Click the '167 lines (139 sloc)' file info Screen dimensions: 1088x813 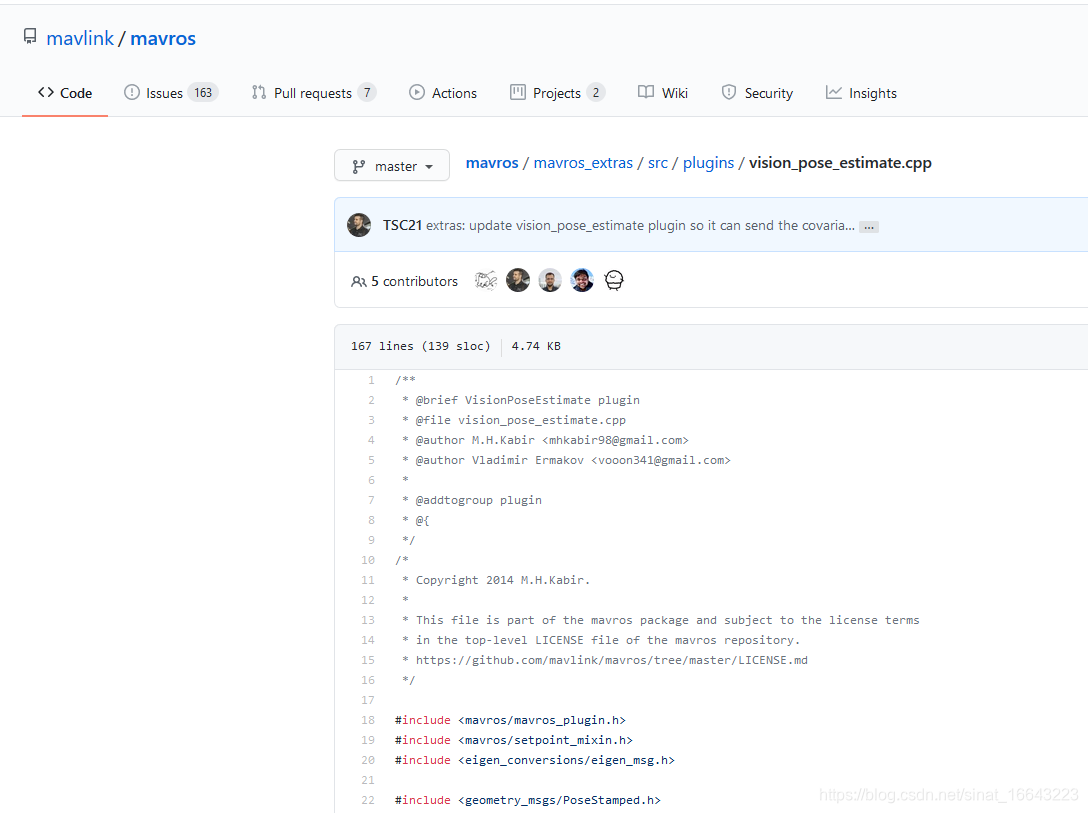[x=420, y=346]
